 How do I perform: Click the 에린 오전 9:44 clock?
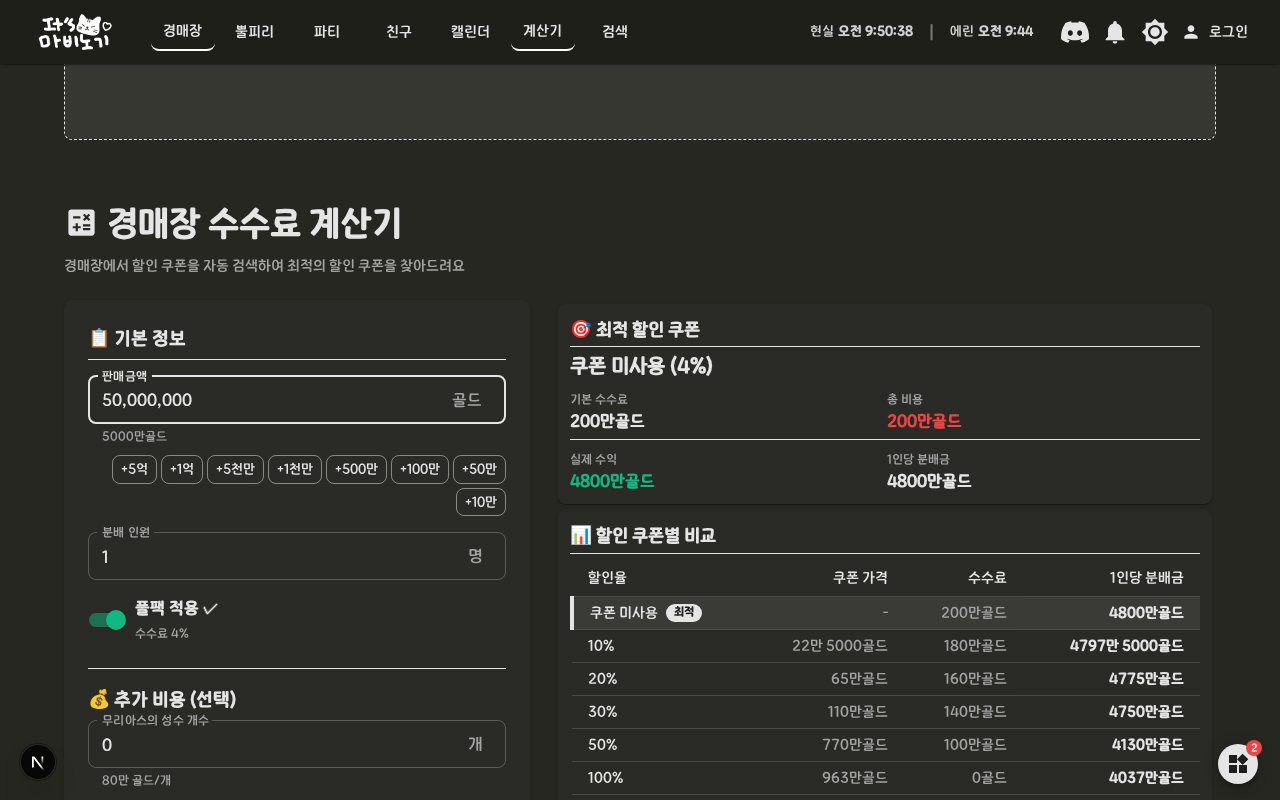[x=991, y=32]
